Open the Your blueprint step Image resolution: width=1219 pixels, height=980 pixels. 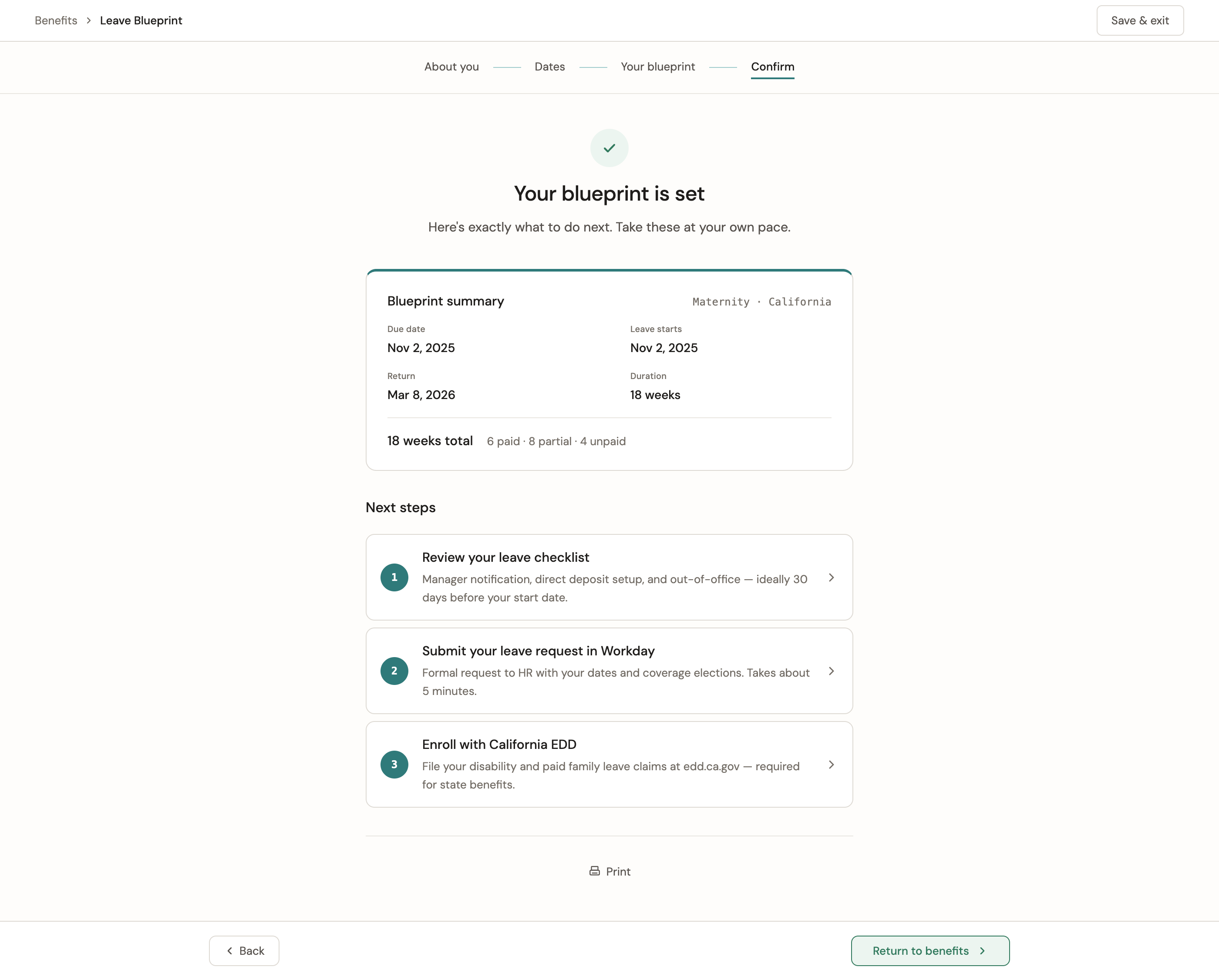657,67
